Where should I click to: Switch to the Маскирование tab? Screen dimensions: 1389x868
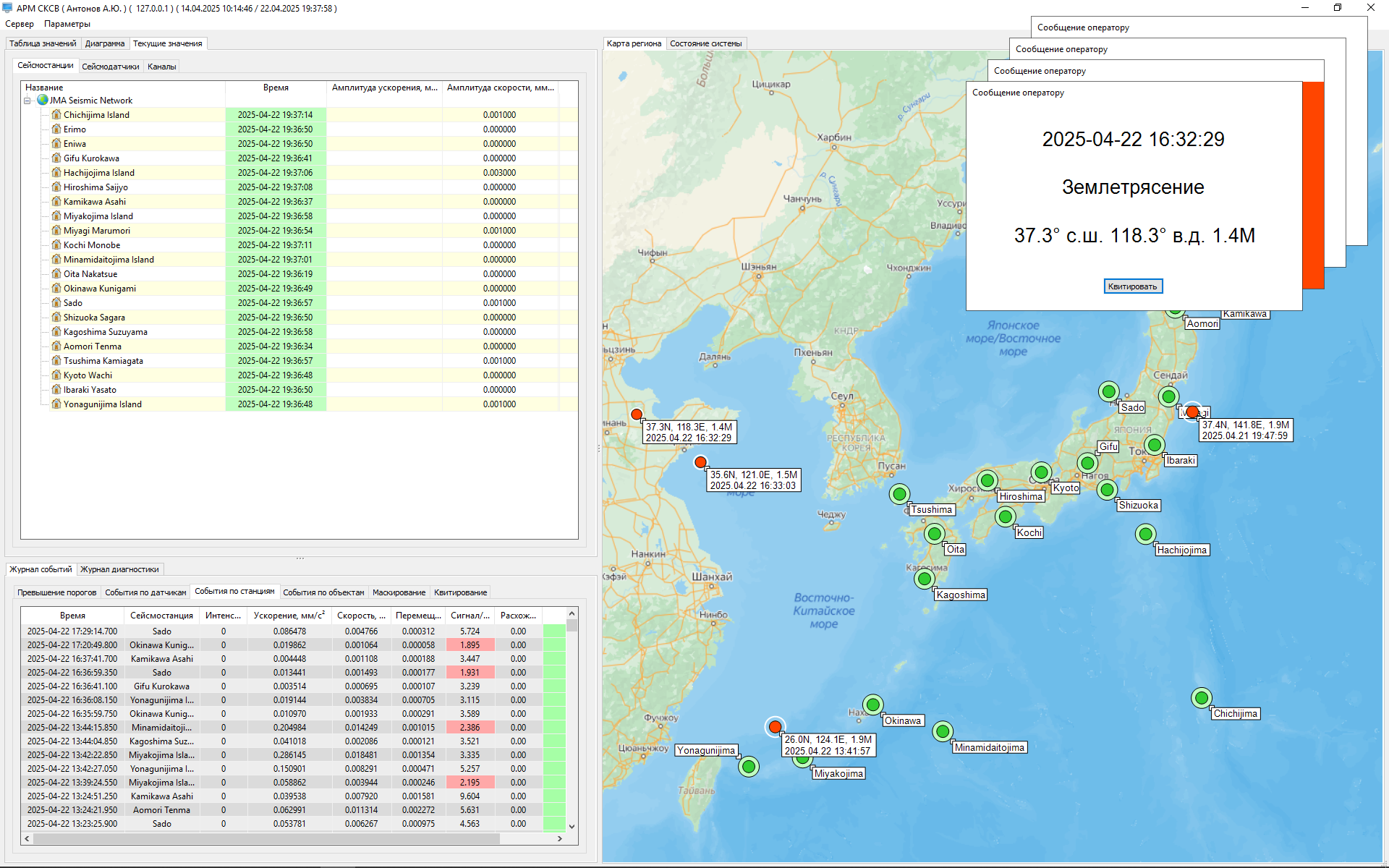[399, 592]
